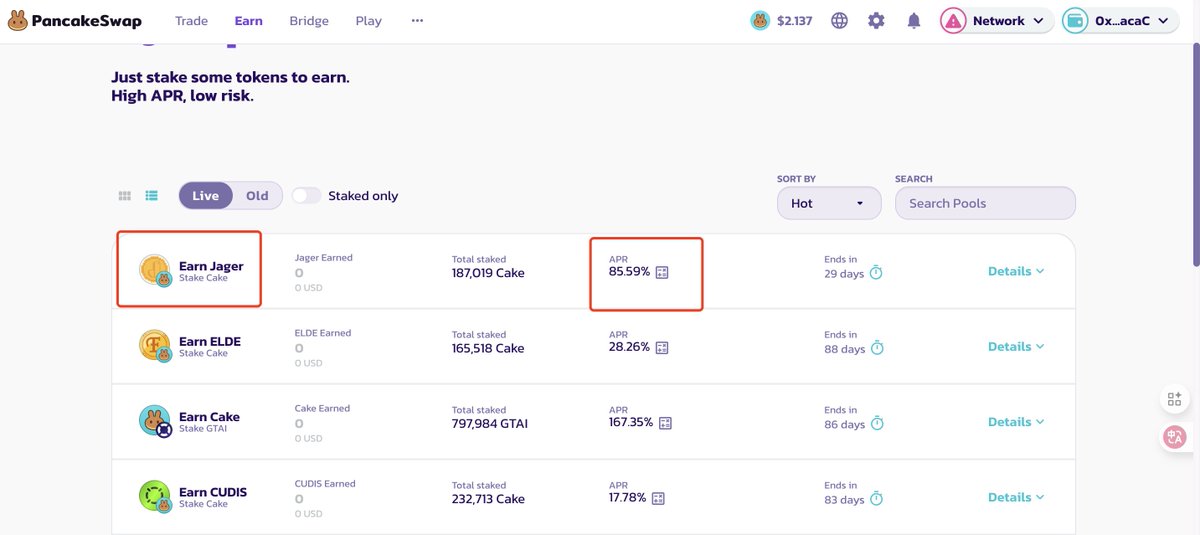
Task: Open the APR calculator for Earn ELDE
Action: [x=662, y=347]
